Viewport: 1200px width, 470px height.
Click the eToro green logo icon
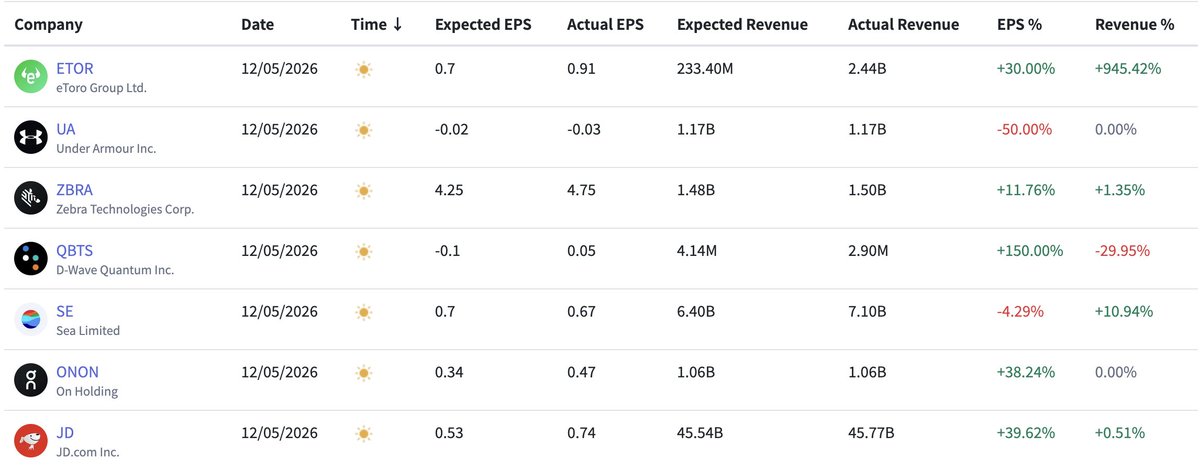(31, 77)
